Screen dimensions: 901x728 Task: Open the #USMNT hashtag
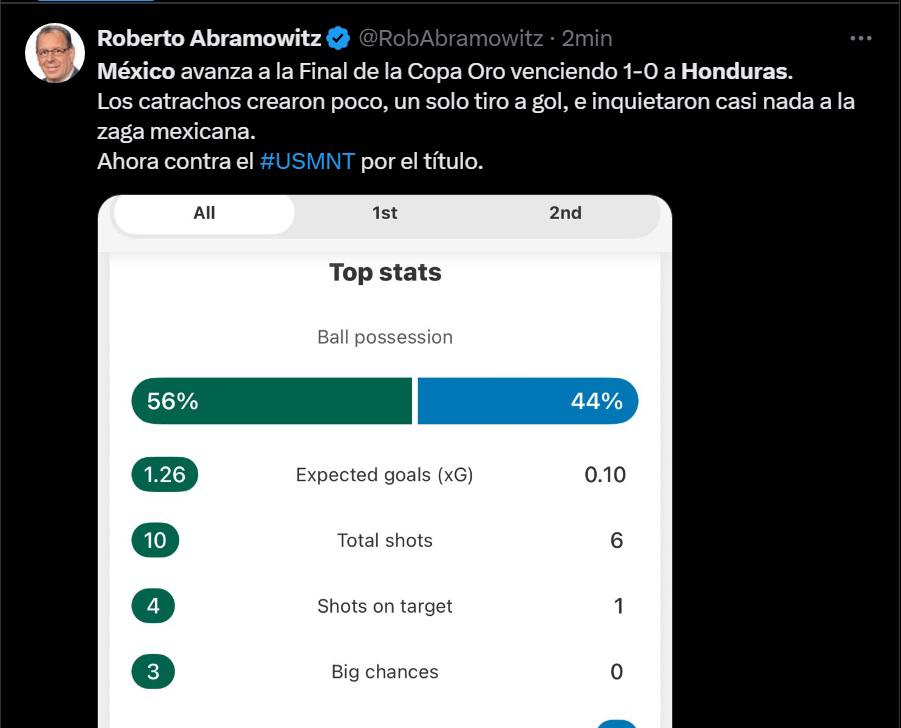click(307, 161)
